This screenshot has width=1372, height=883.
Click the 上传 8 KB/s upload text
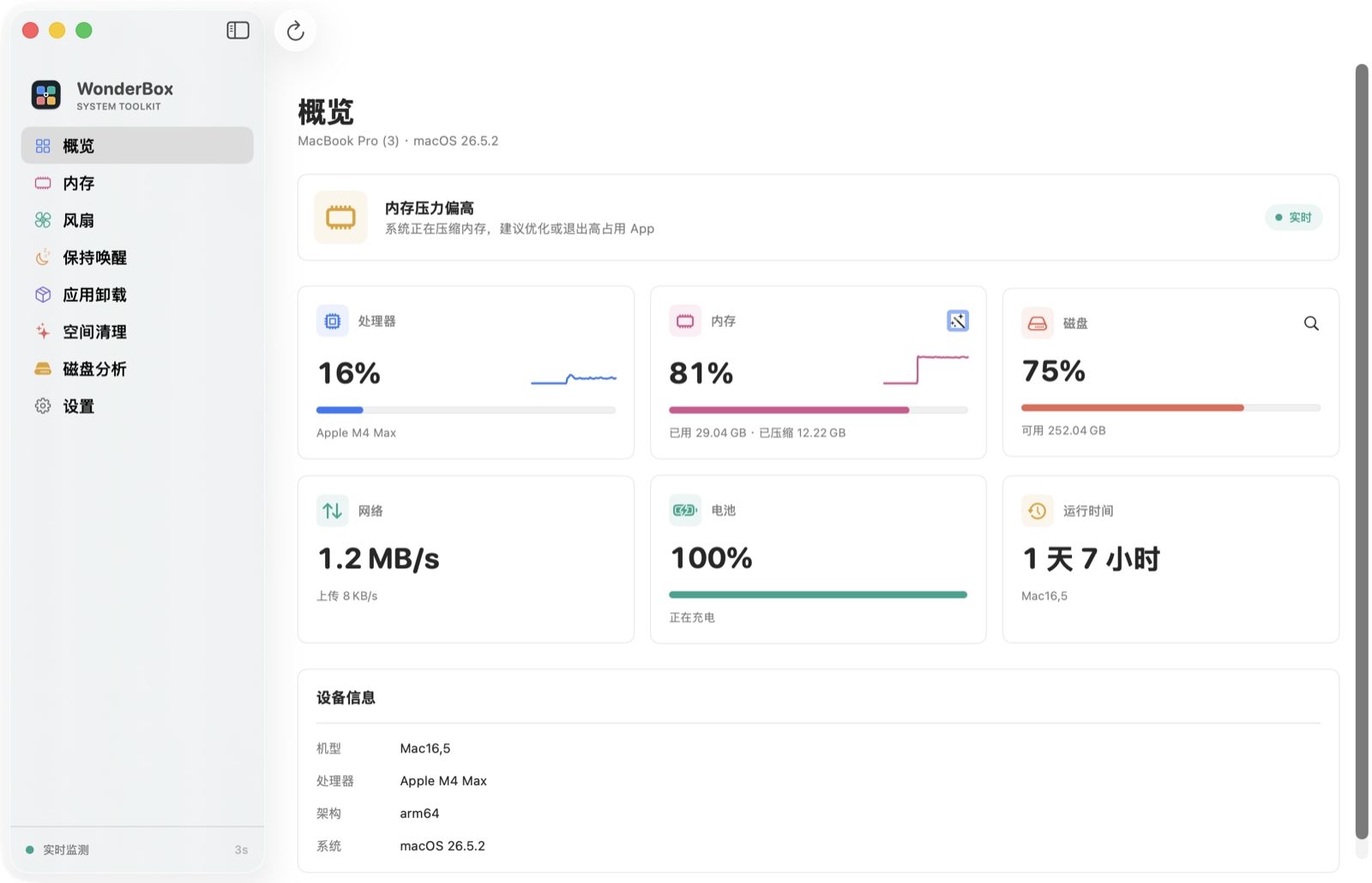click(x=347, y=596)
